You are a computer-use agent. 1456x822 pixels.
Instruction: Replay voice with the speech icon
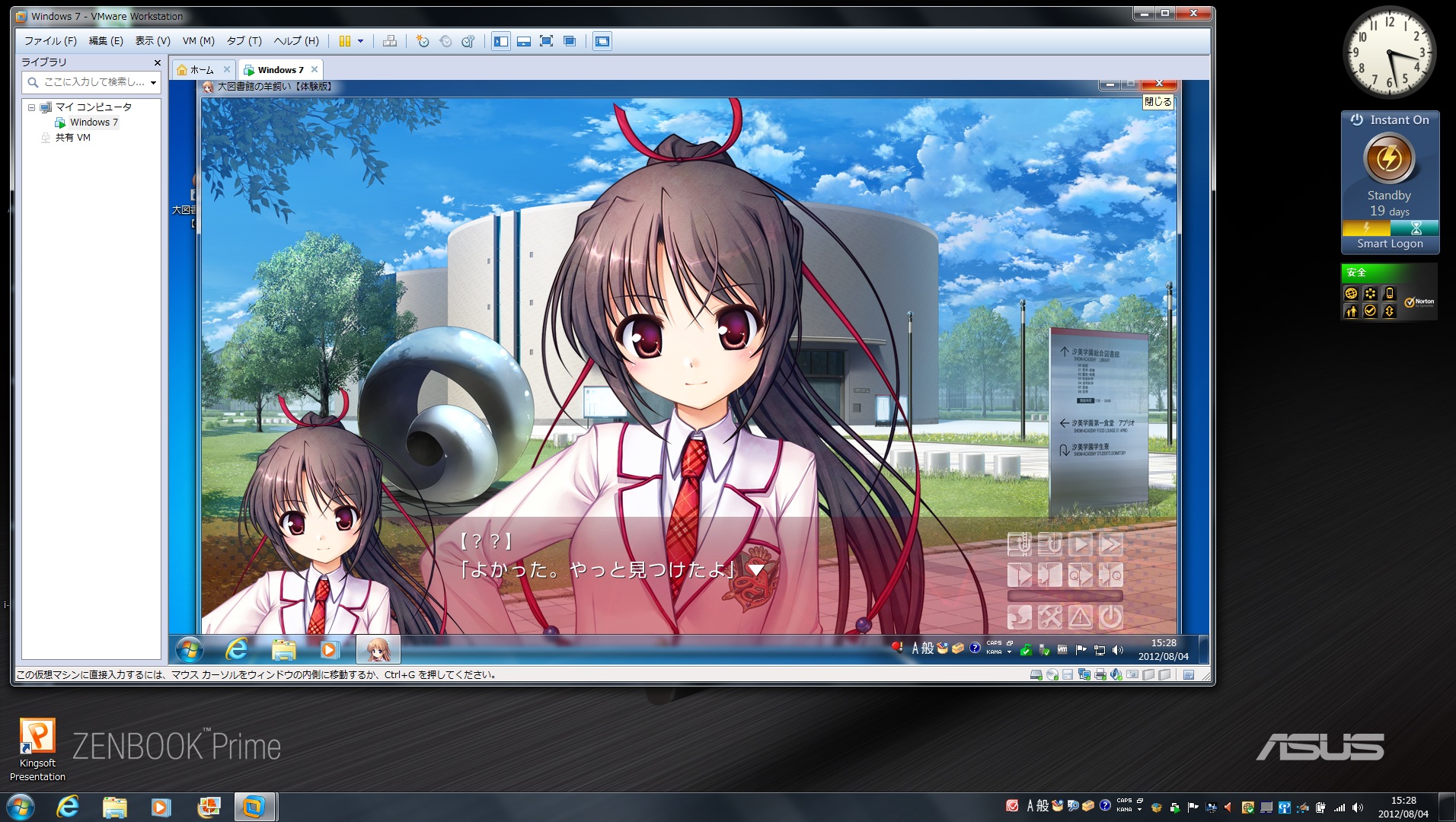(x=1020, y=617)
